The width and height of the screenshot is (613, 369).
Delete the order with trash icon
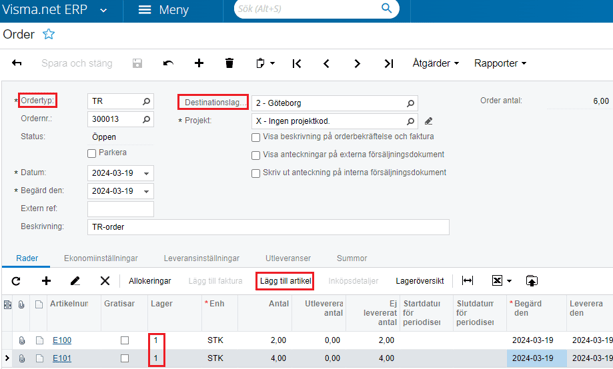pos(229,63)
